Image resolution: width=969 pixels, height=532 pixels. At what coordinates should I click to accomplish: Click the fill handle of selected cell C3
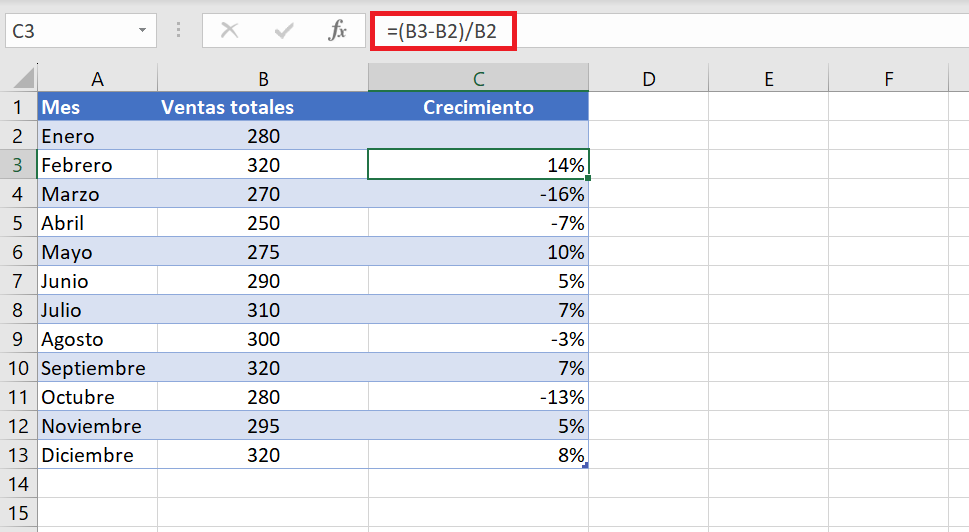[588, 178]
